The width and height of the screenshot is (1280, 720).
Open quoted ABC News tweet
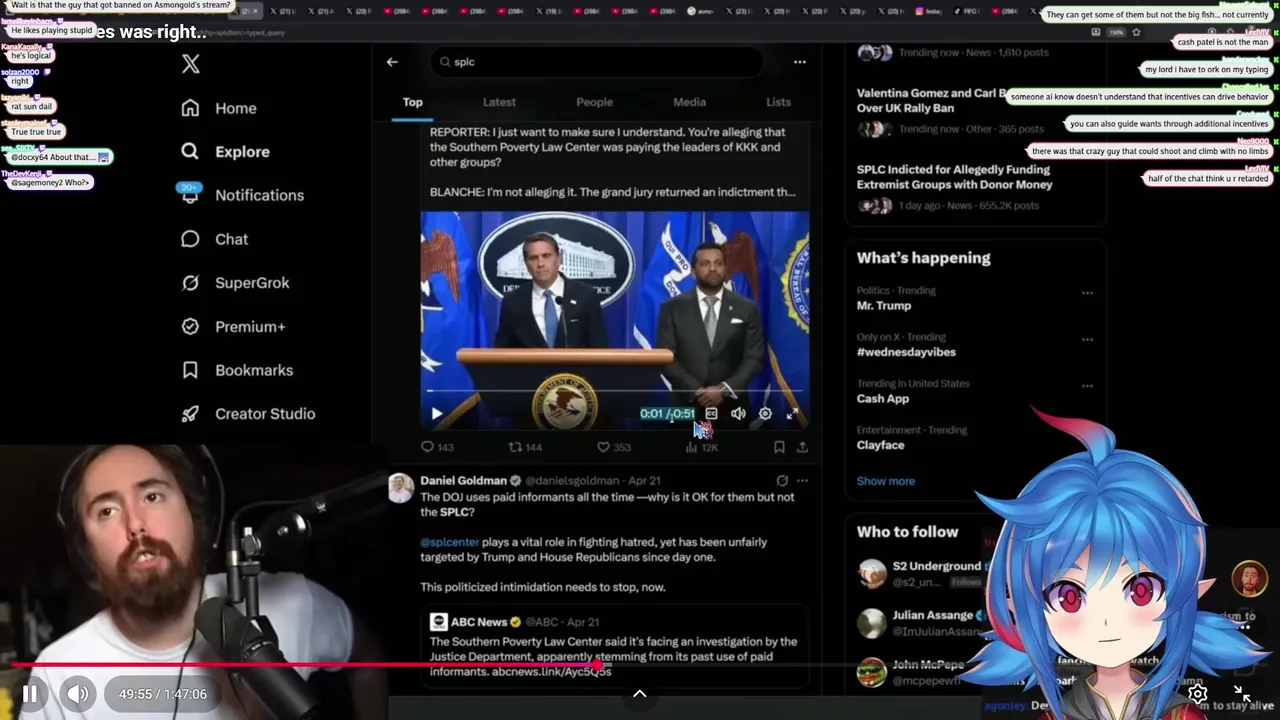point(614,646)
